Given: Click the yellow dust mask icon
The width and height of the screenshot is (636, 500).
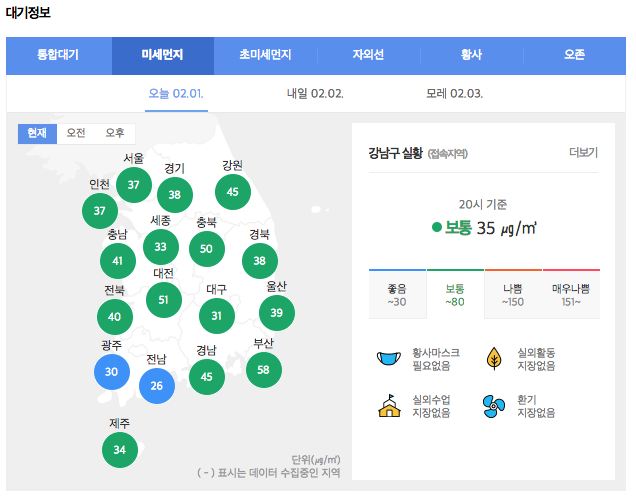Looking at the screenshot, I should pos(388,359).
